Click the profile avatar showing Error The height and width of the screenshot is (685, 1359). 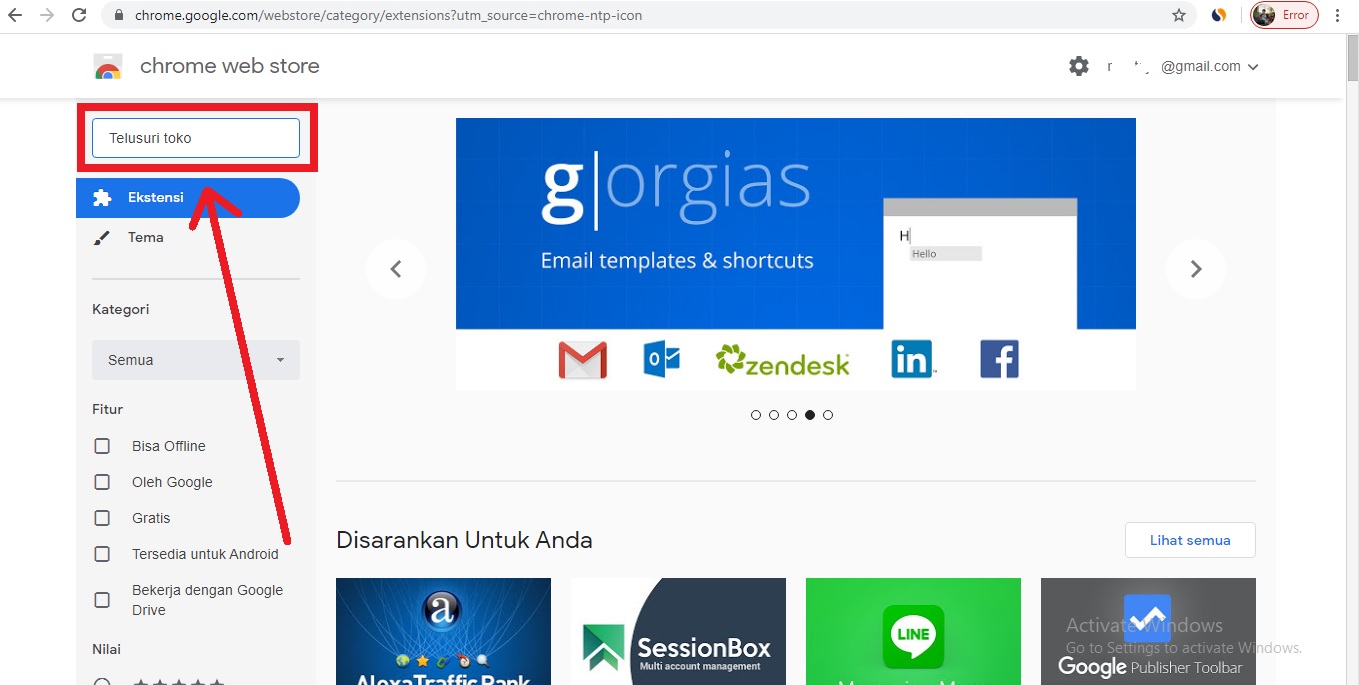coord(1284,15)
